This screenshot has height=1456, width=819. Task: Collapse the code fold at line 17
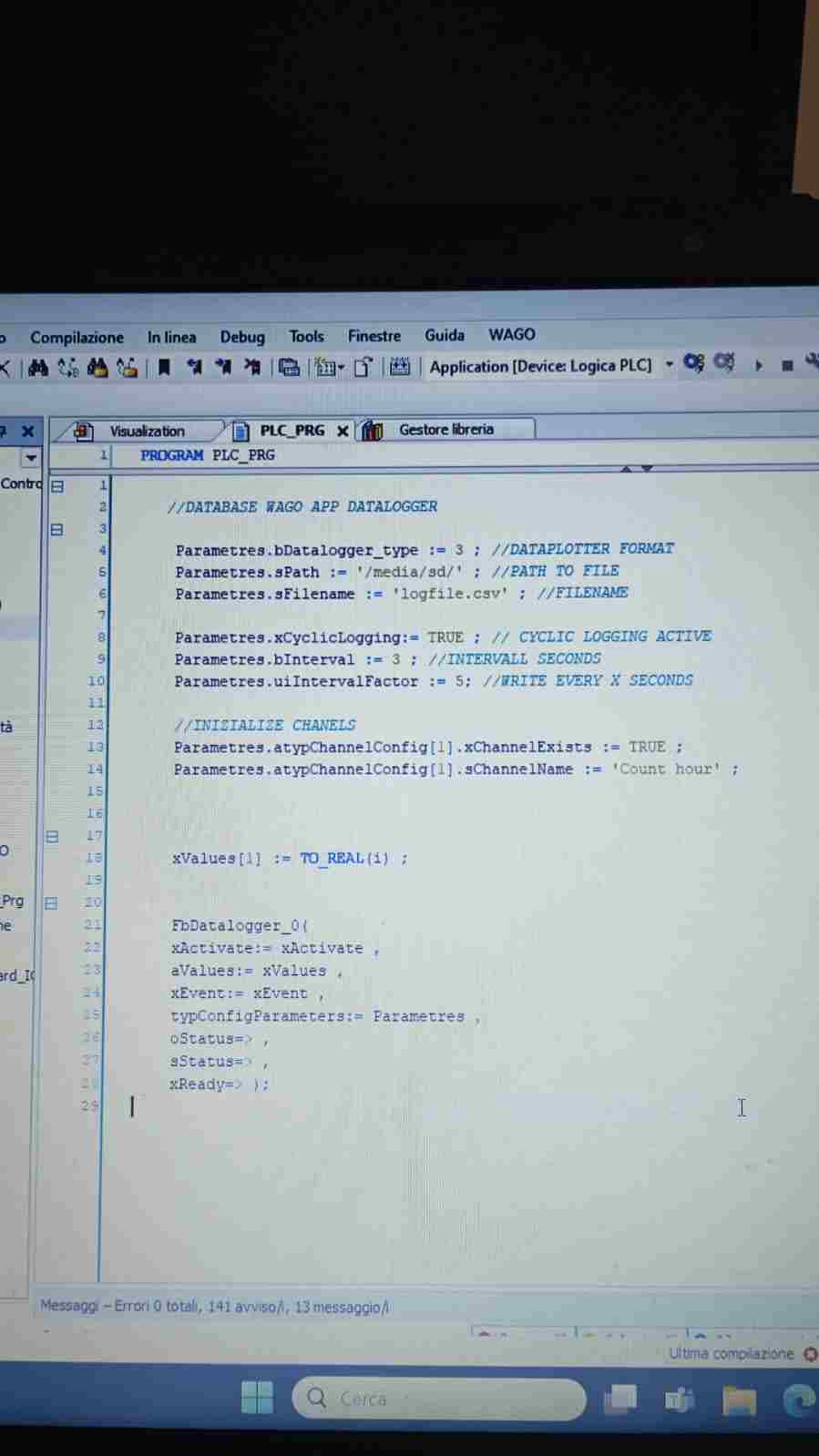click(x=52, y=836)
